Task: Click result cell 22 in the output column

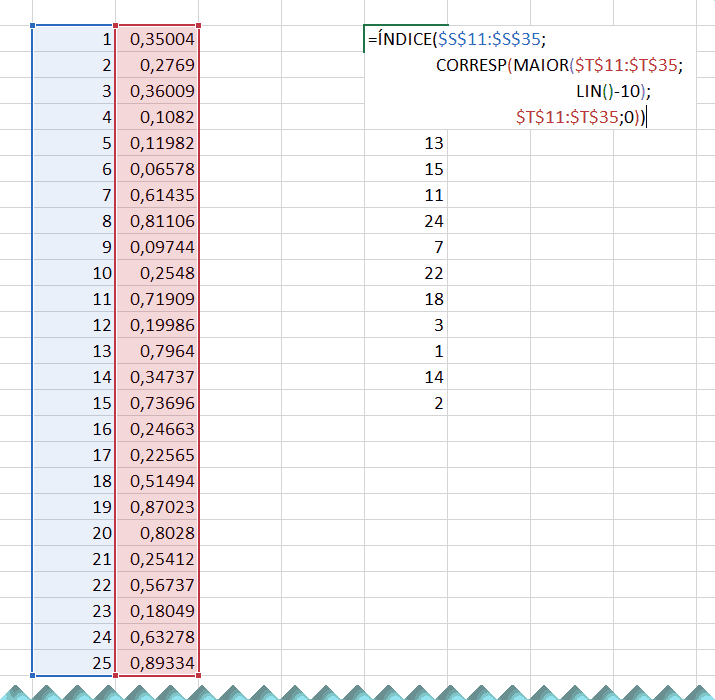Action: tap(433, 273)
